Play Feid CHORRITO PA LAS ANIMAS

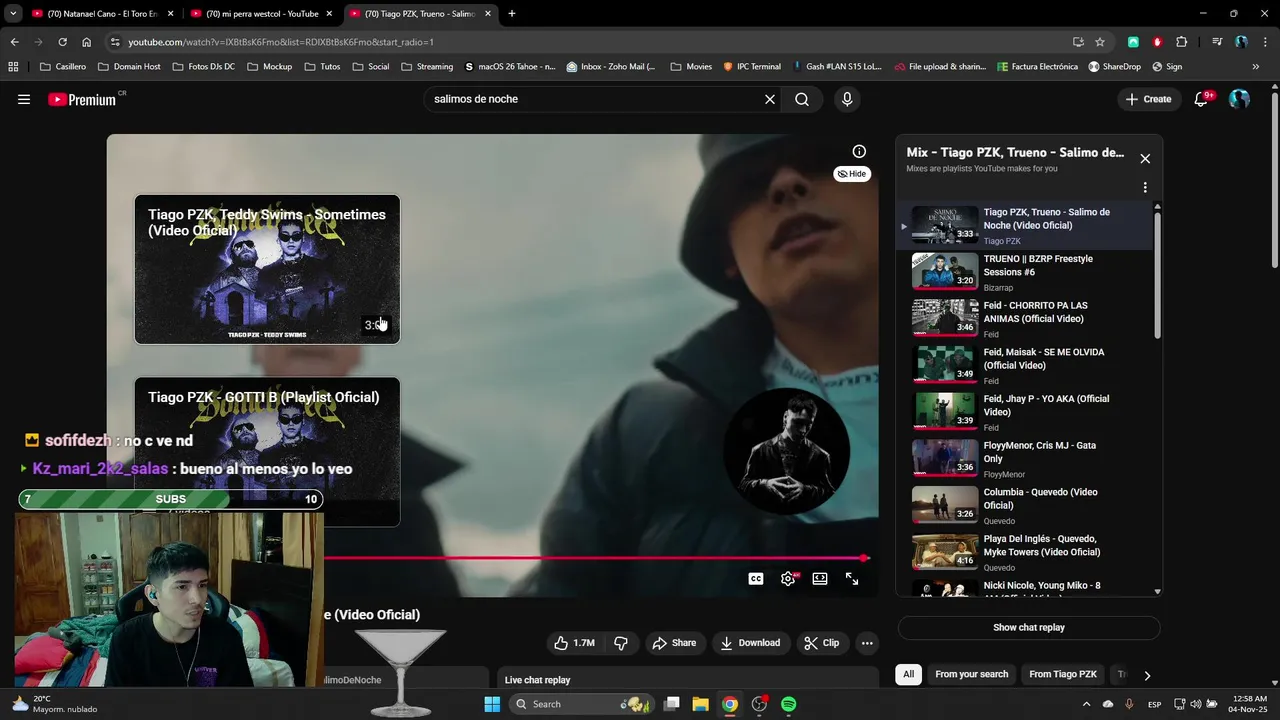1027,319
